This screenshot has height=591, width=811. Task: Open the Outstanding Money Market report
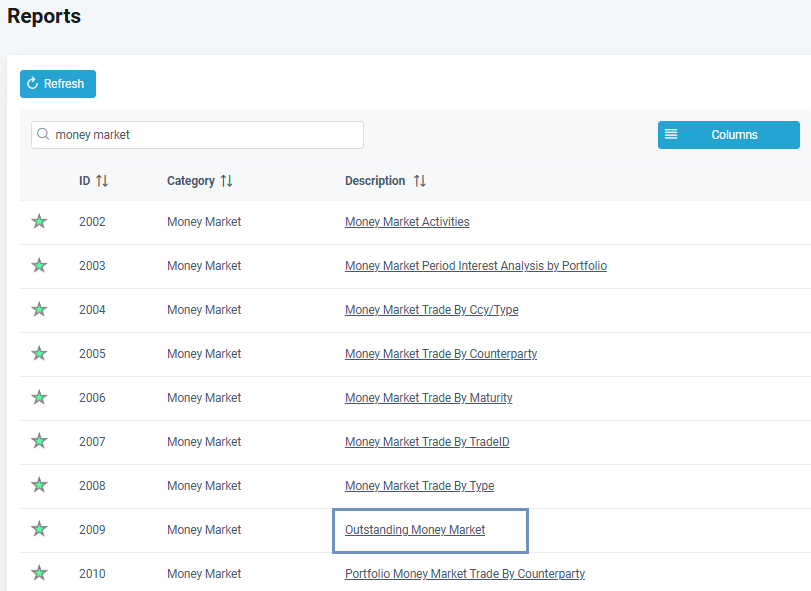pos(415,530)
